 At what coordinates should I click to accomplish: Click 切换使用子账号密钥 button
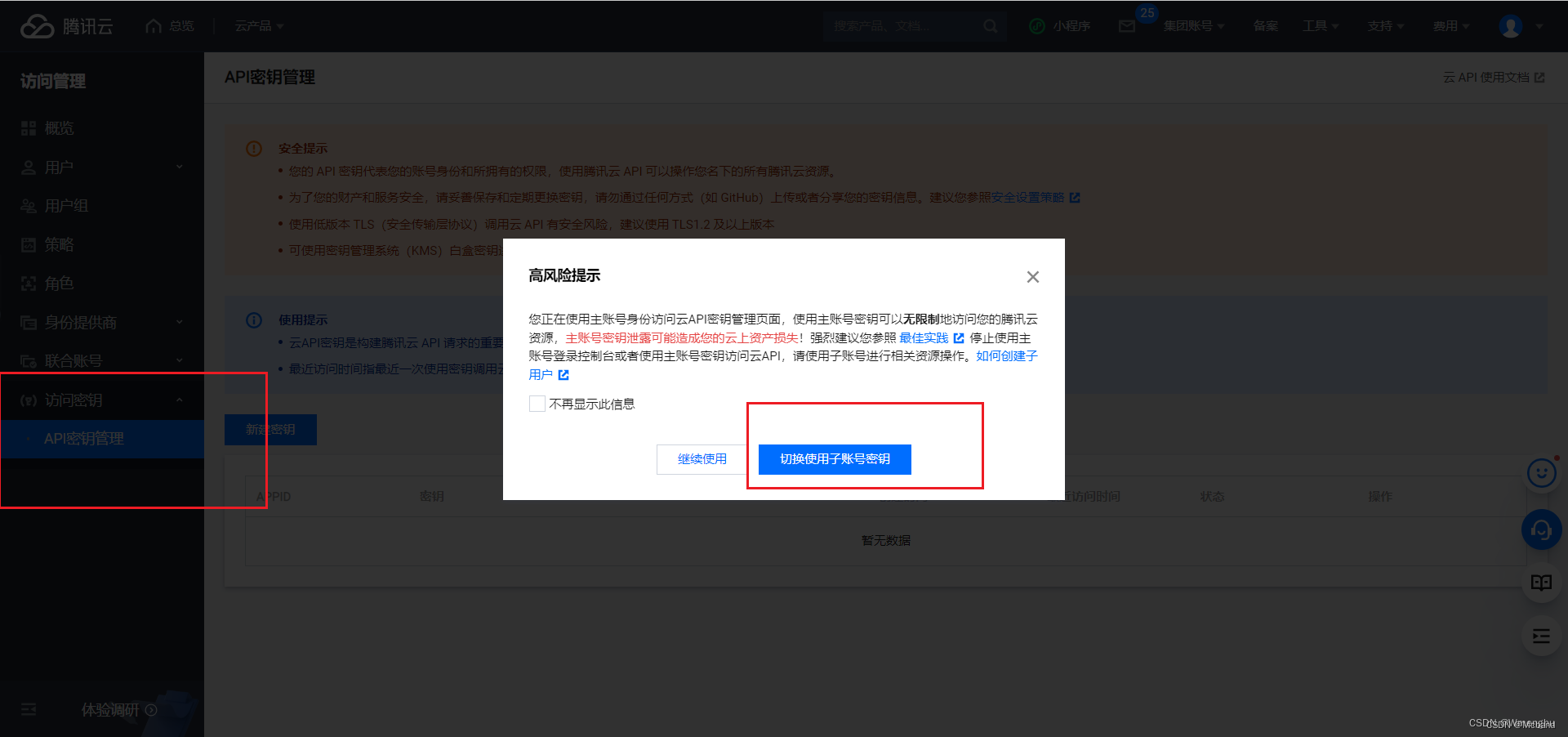click(835, 459)
